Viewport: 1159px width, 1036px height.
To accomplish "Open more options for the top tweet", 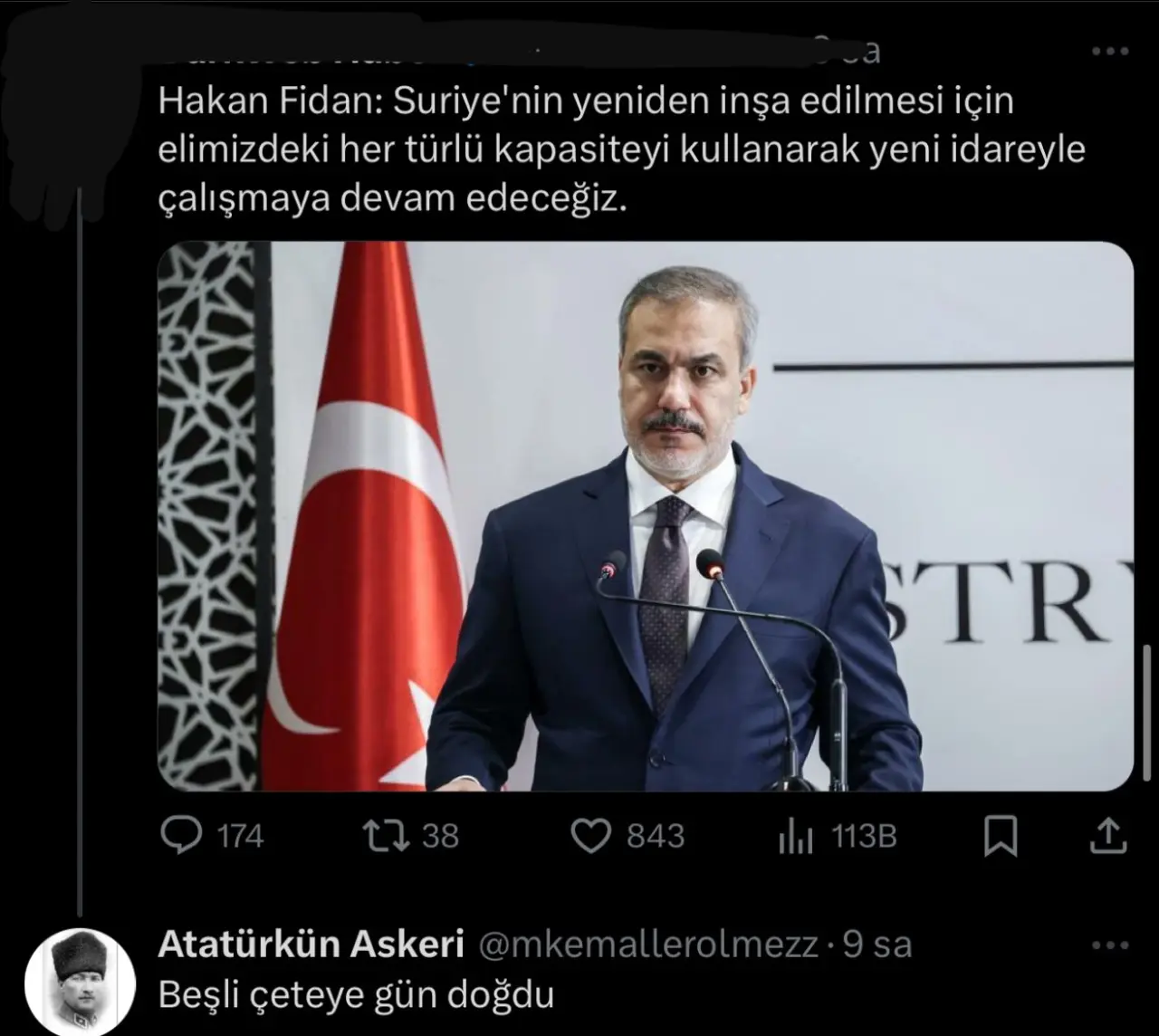I will coord(1110,52).
